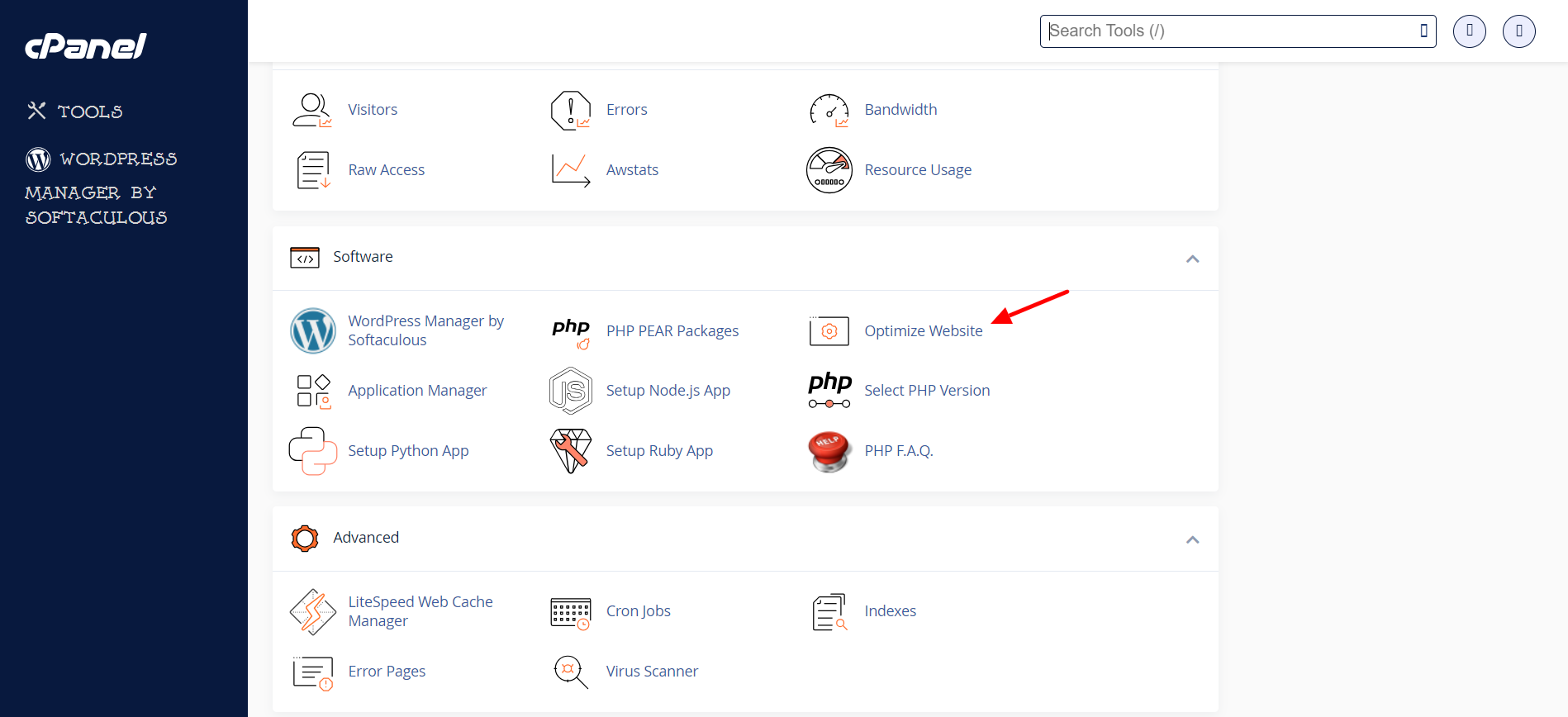Open Tools in the sidebar
Image resolution: width=1568 pixels, height=717 pixels.
[74, 111]
